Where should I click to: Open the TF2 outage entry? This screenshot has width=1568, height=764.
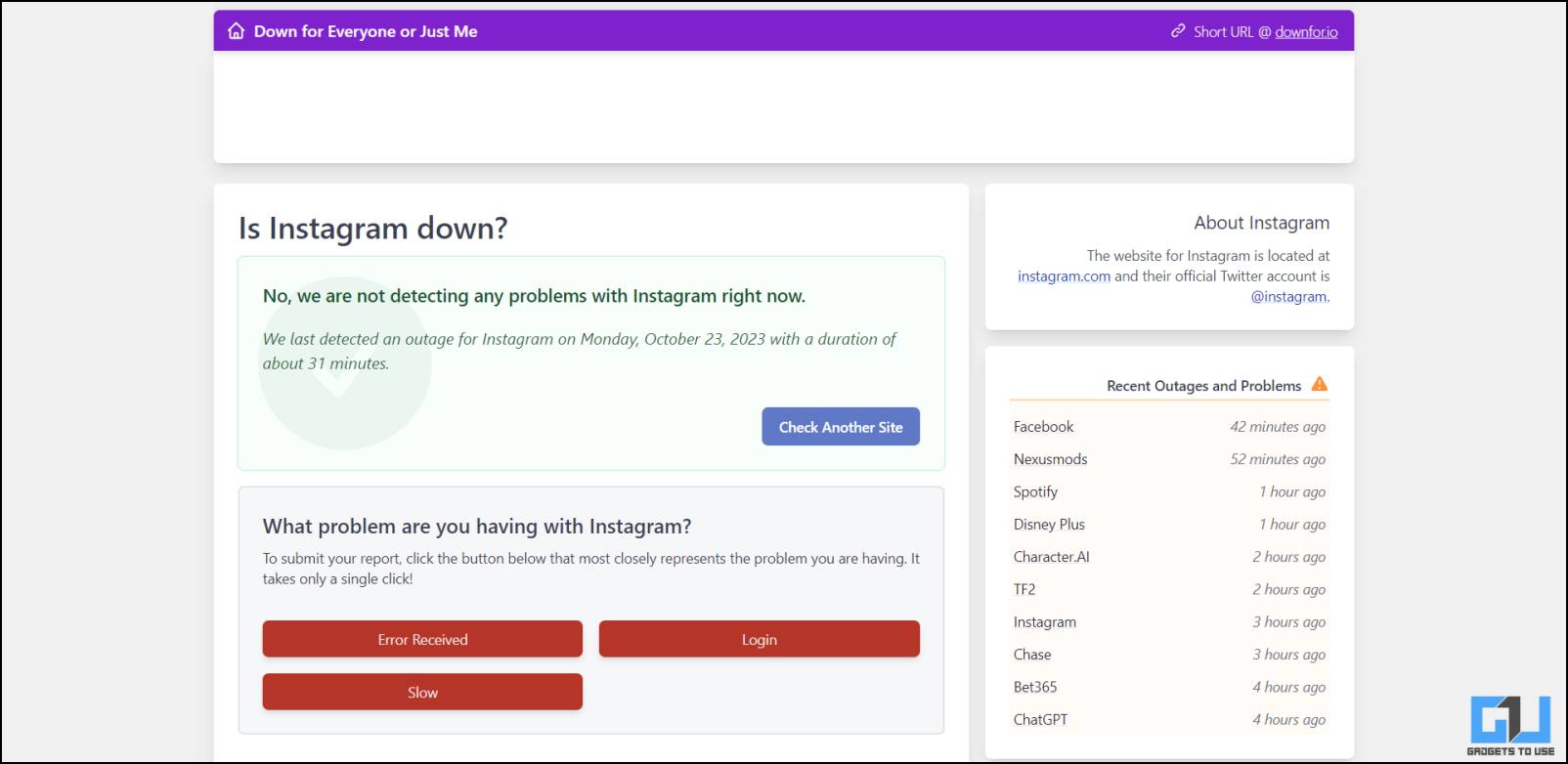tap(1024, 589)
